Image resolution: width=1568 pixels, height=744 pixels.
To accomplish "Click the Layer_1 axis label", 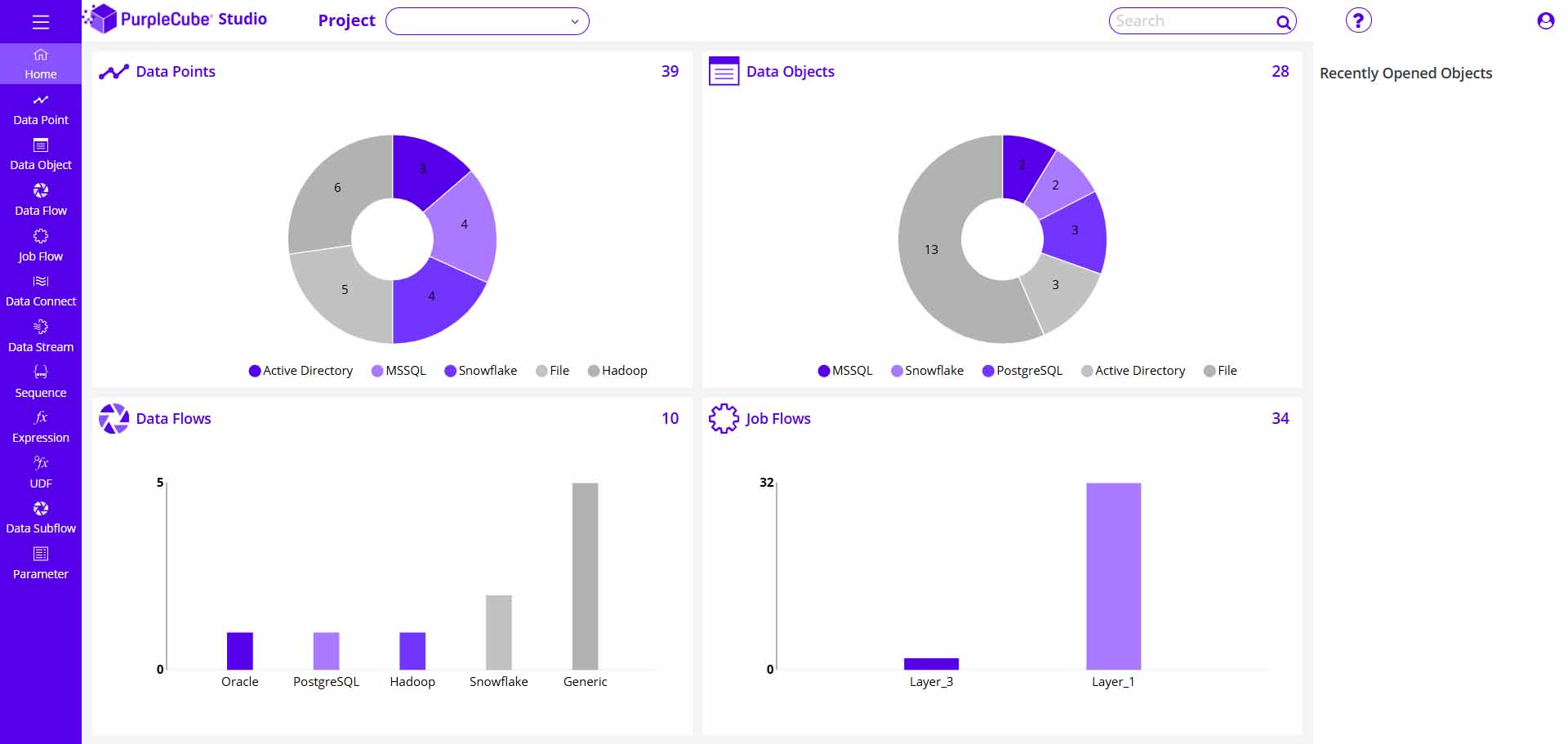I will (1113, 682).
